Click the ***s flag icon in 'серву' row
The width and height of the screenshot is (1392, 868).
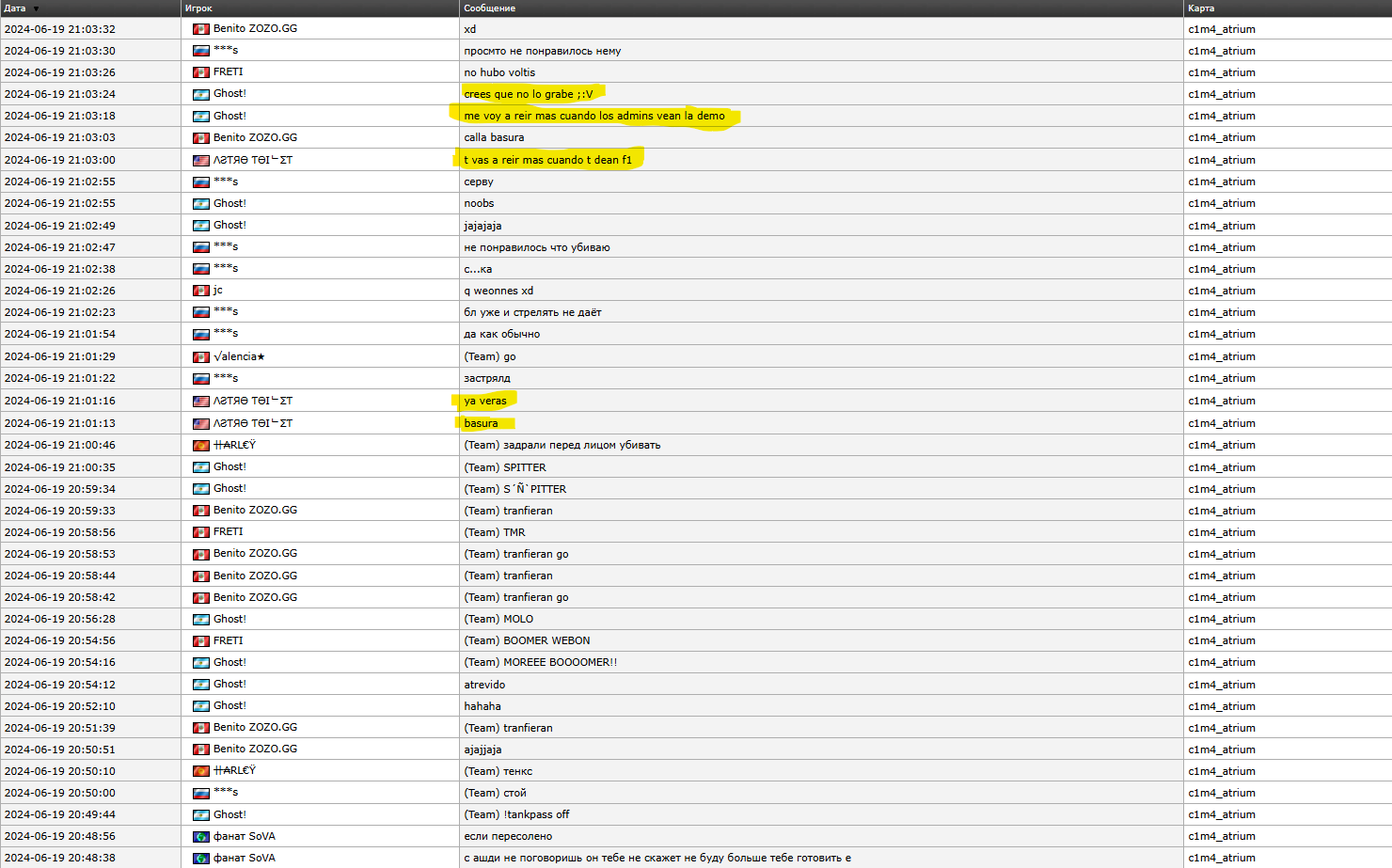click(x=200, y=181)
